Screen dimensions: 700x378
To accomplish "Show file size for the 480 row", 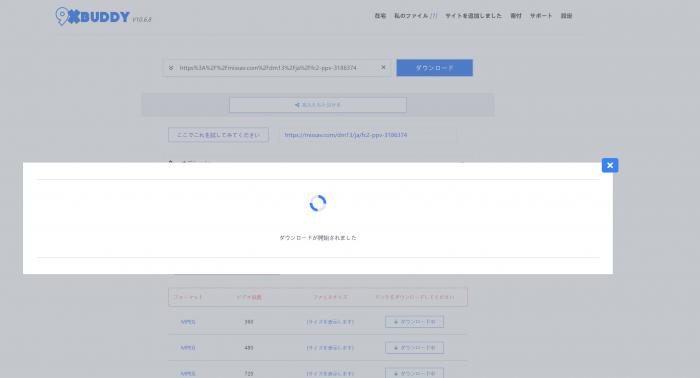I will click(x=330, y=348).
